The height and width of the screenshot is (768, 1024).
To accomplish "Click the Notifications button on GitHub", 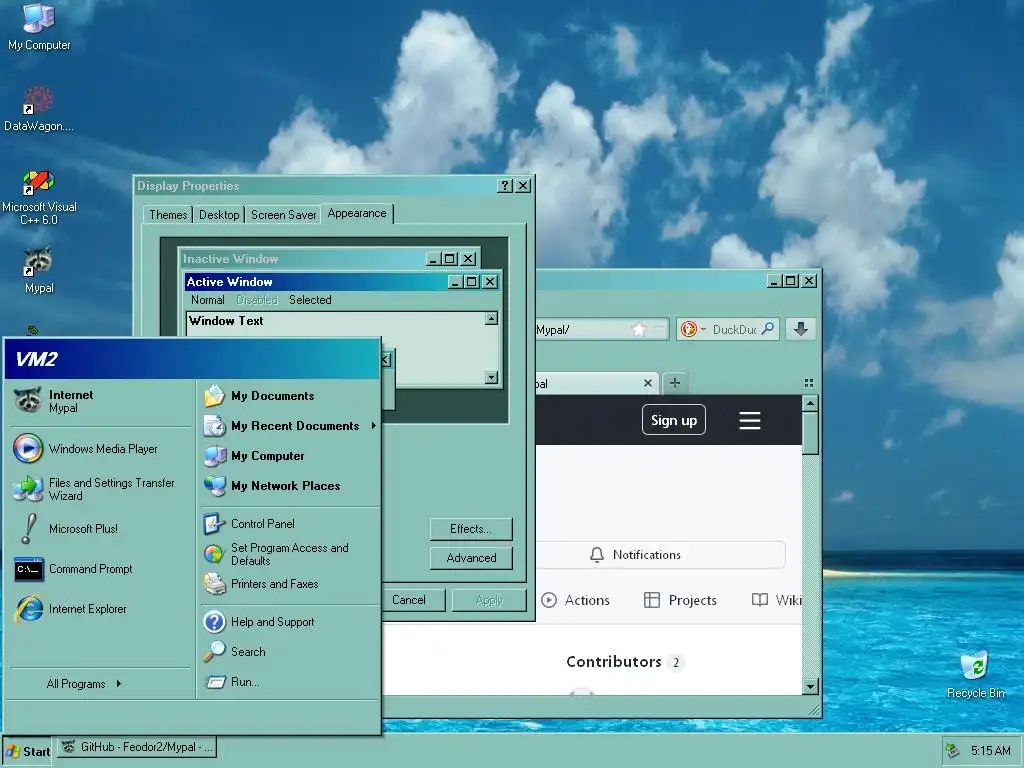I will coord(660,554).
